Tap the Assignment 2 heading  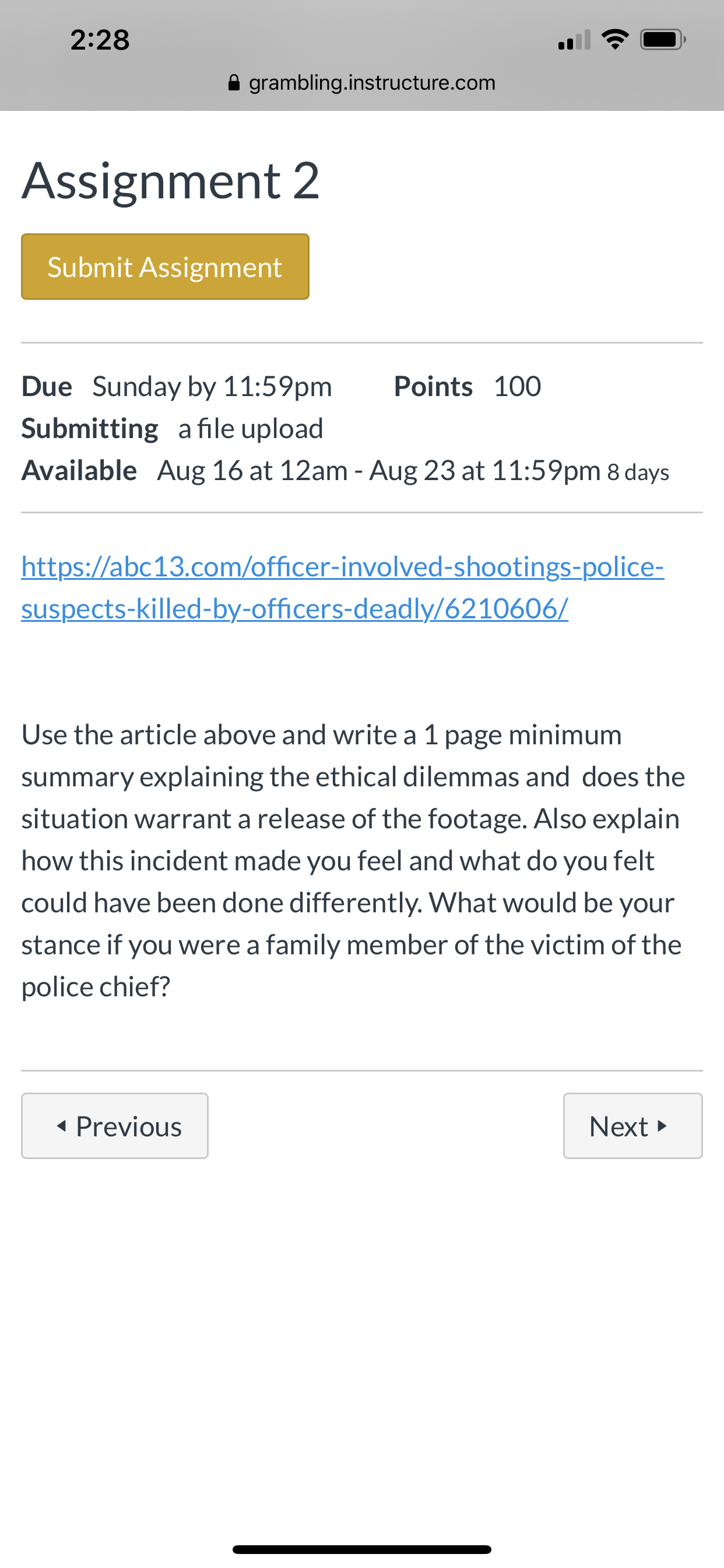[x=171, y=180]
